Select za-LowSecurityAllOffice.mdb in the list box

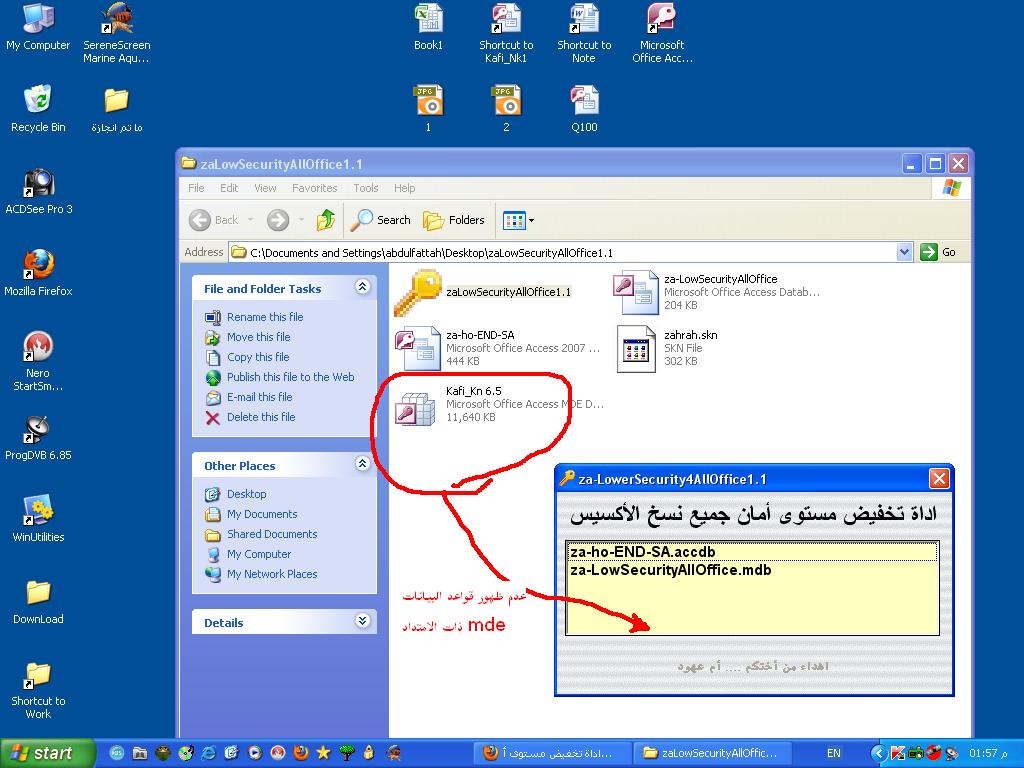point(671,570)
